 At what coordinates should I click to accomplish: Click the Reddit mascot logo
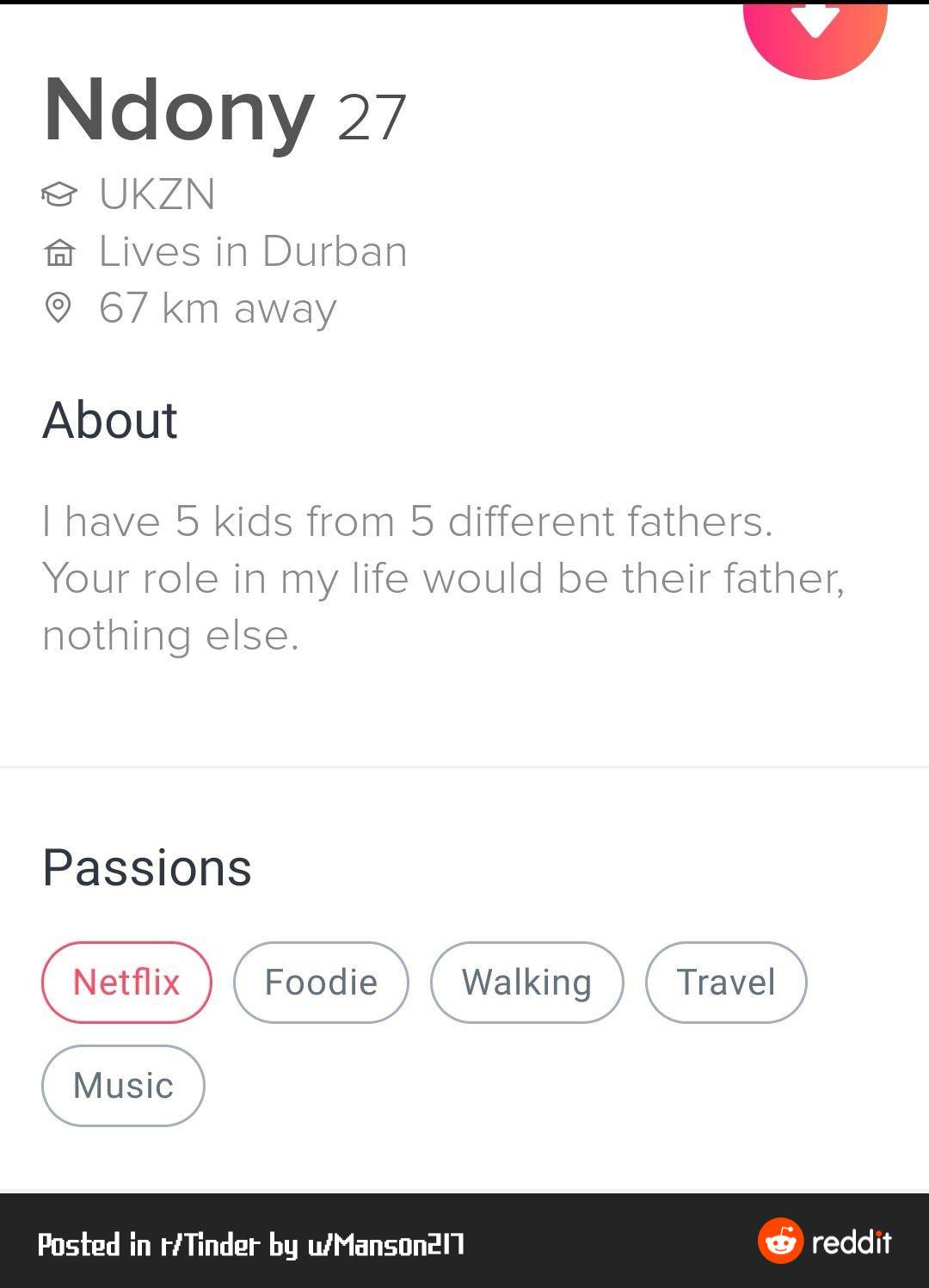[779, 1241]
